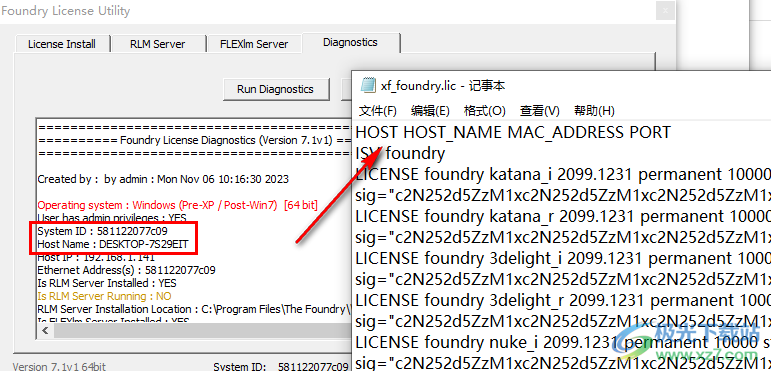Click the 'LICENSE foundry 3delight_r' line
The image size is (771, 371).
(x=563, y=300)
